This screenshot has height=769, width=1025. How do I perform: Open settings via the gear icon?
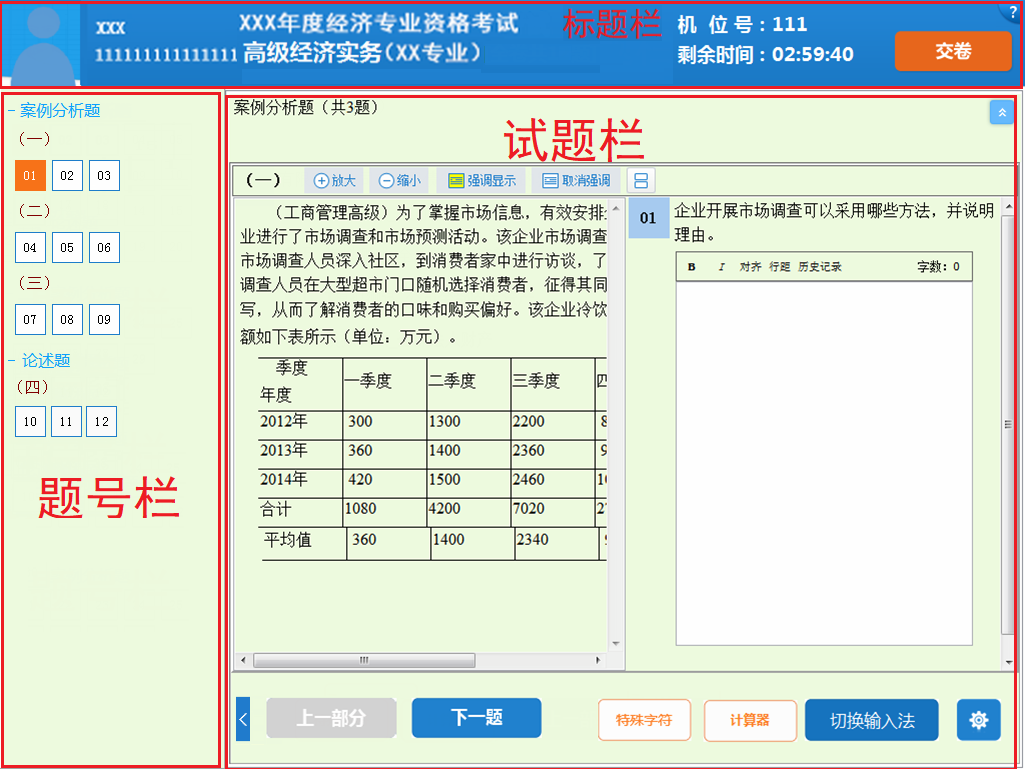[x=978, y=719]
